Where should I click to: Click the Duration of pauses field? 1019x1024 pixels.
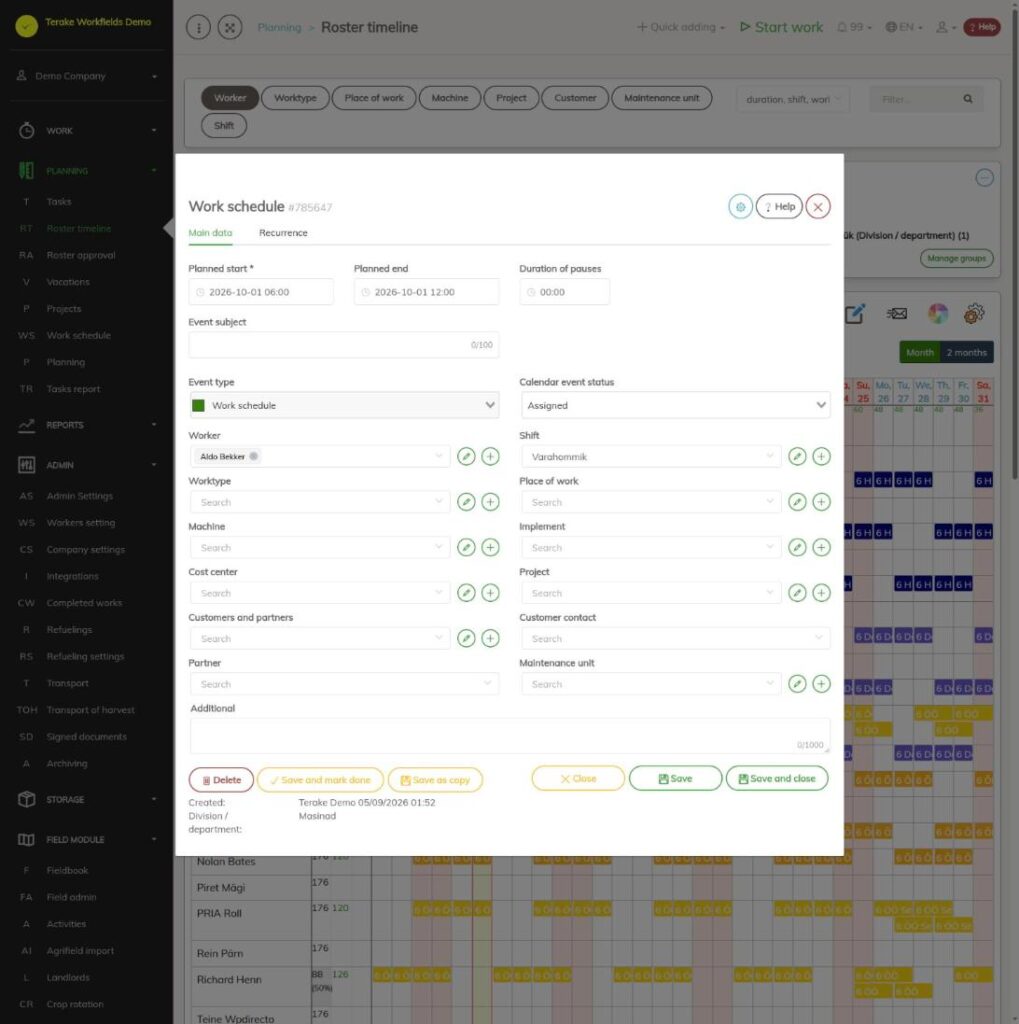(x=565, y=292)
